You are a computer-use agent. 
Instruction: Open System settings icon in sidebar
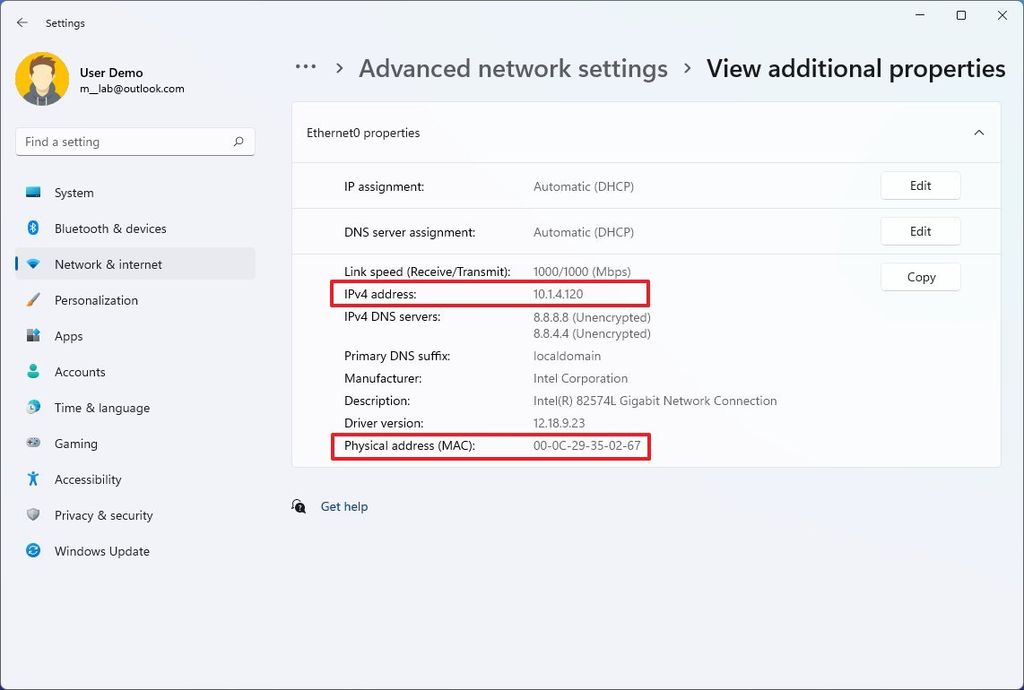pyautogui.click(x=33, y=192)
